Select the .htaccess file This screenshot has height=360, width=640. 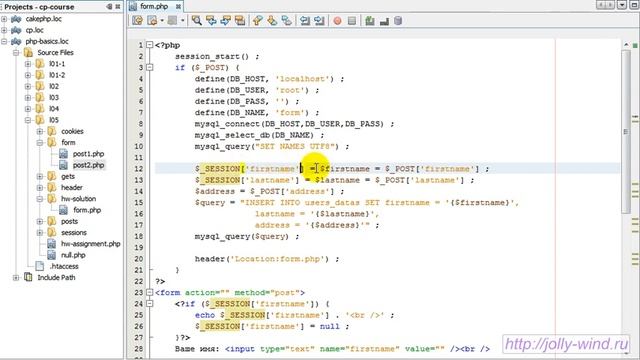(64, 266)
